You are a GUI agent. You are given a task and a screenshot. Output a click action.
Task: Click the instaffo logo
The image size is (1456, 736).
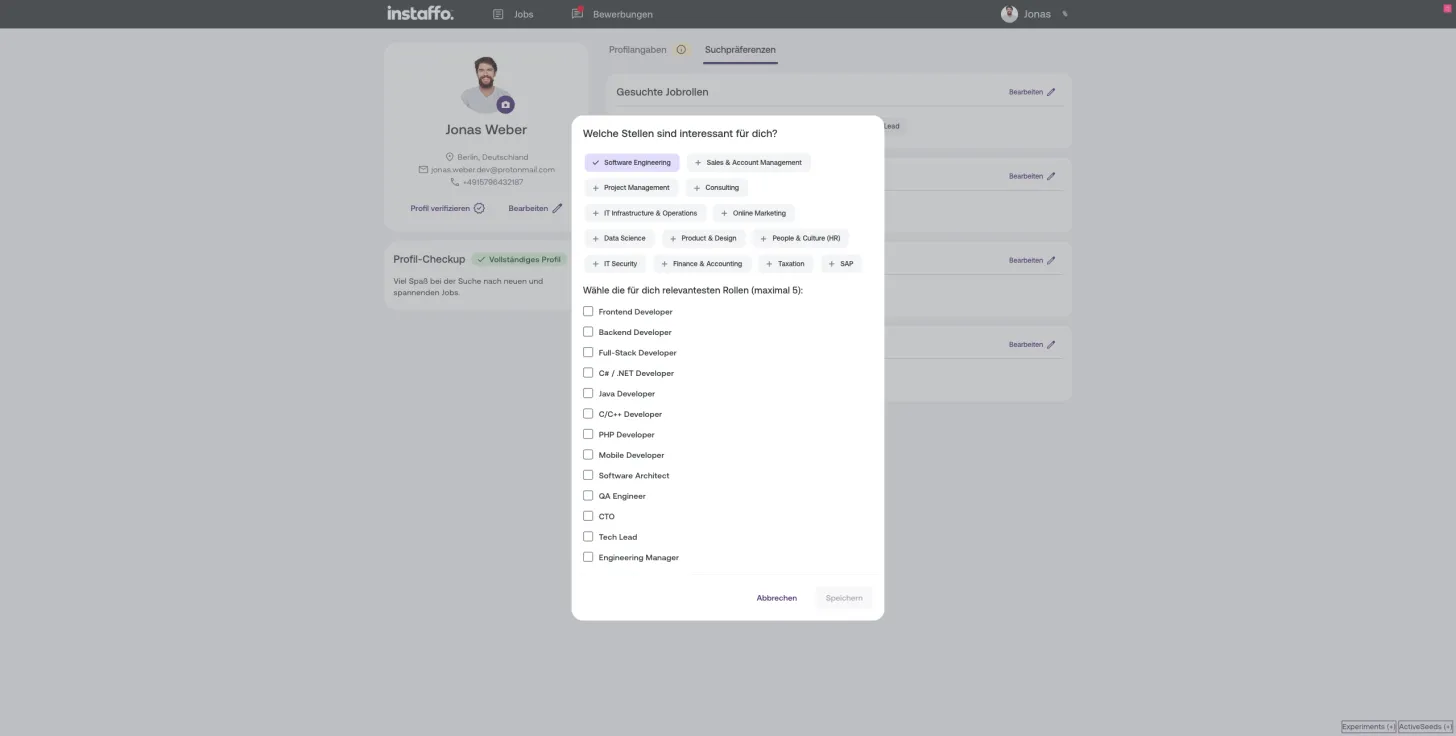420,13
